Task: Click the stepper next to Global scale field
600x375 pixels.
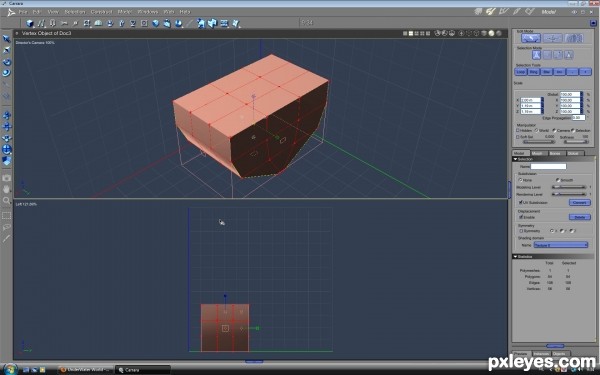Action: 582,94
